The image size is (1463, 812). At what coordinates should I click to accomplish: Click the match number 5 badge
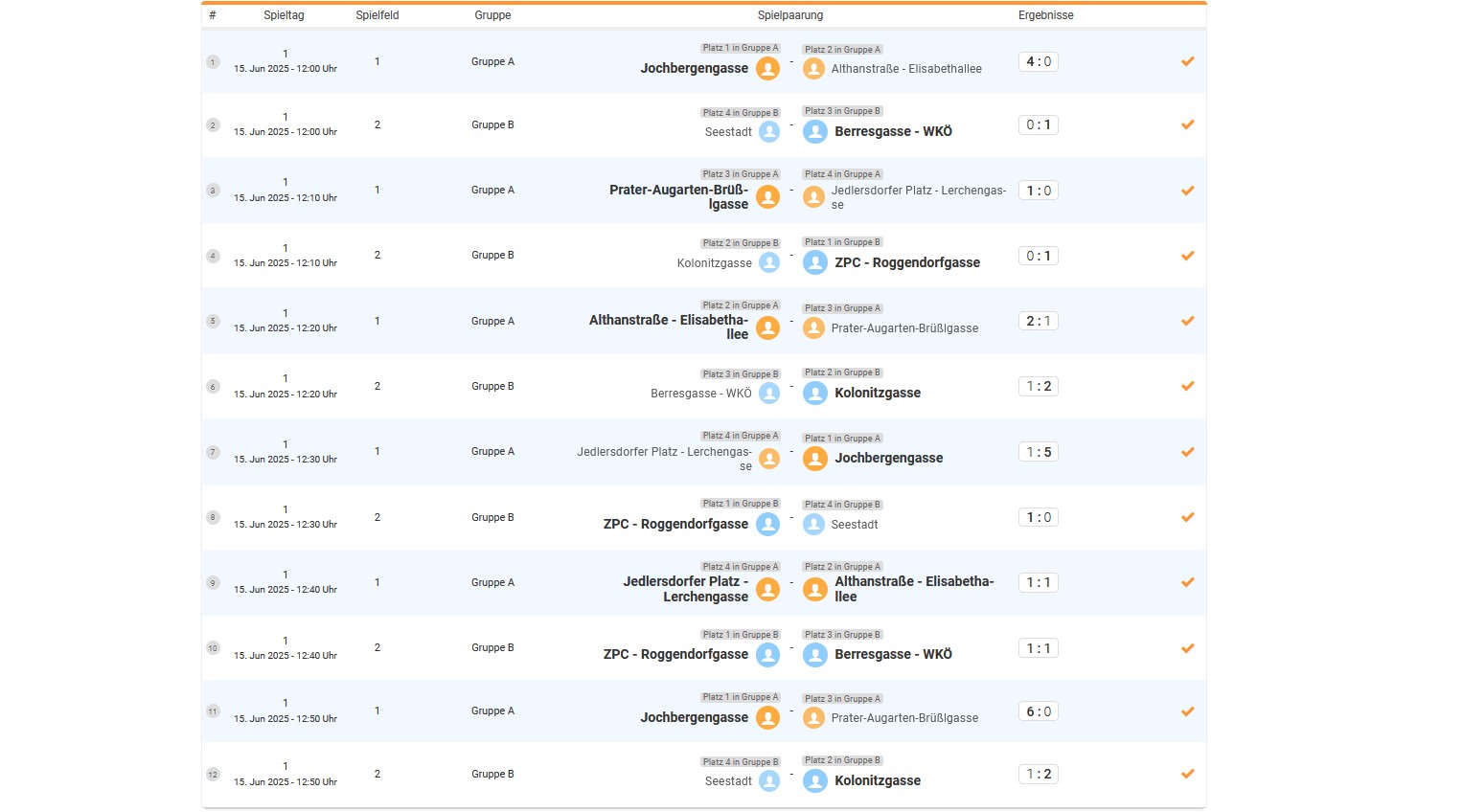tap(213, 321)
